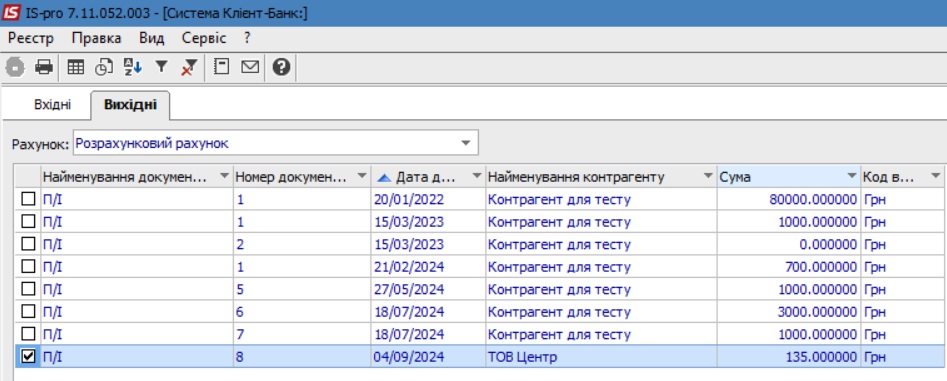
Task: Click the printer icon in toolbar
Action: pos(43,67)
